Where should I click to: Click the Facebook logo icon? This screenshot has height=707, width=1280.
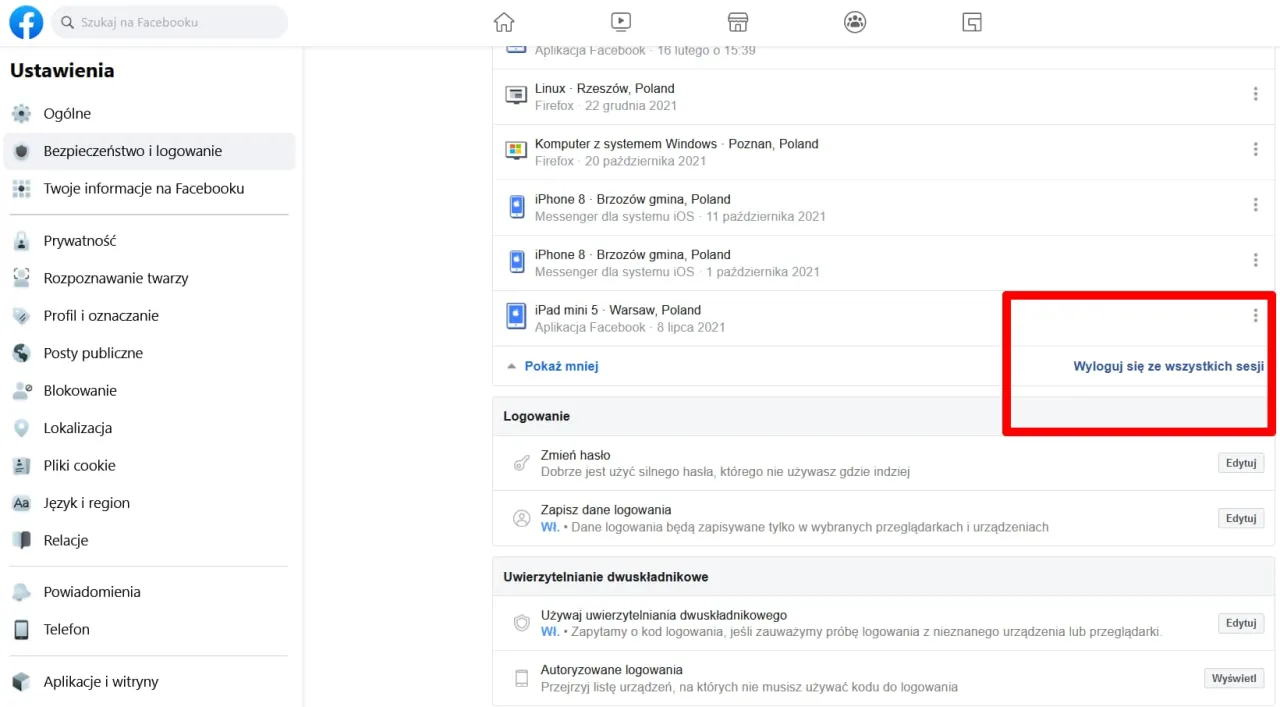(x=26, y=22)
